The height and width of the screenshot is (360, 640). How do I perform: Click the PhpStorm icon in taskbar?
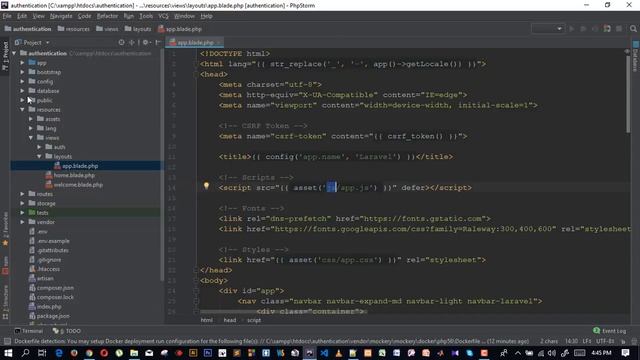(x=309, y=353)
